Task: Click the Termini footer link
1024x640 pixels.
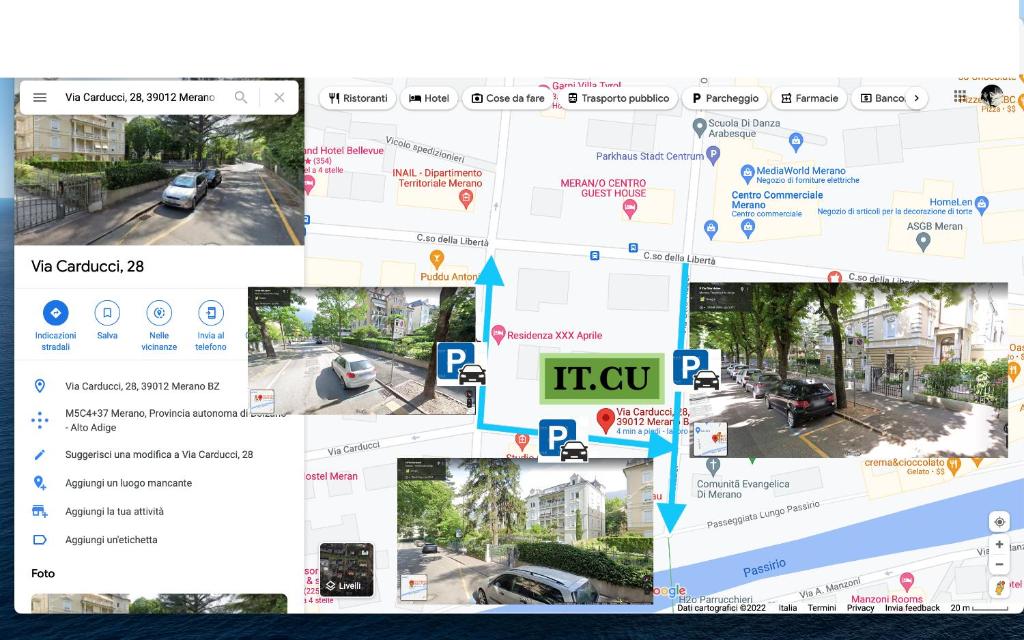Action: click(822, 607)
